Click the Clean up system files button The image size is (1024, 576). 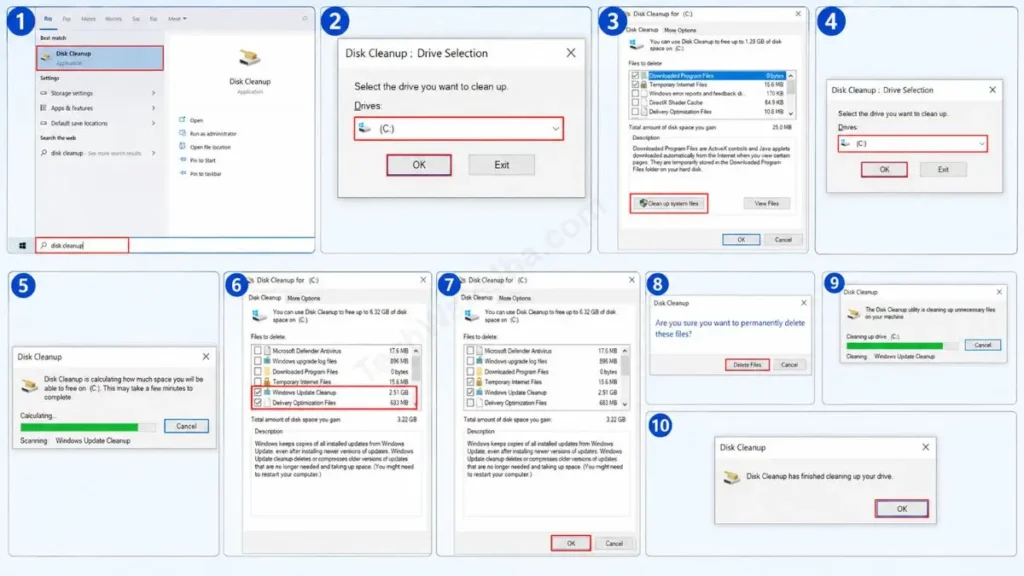click(669, 204)
